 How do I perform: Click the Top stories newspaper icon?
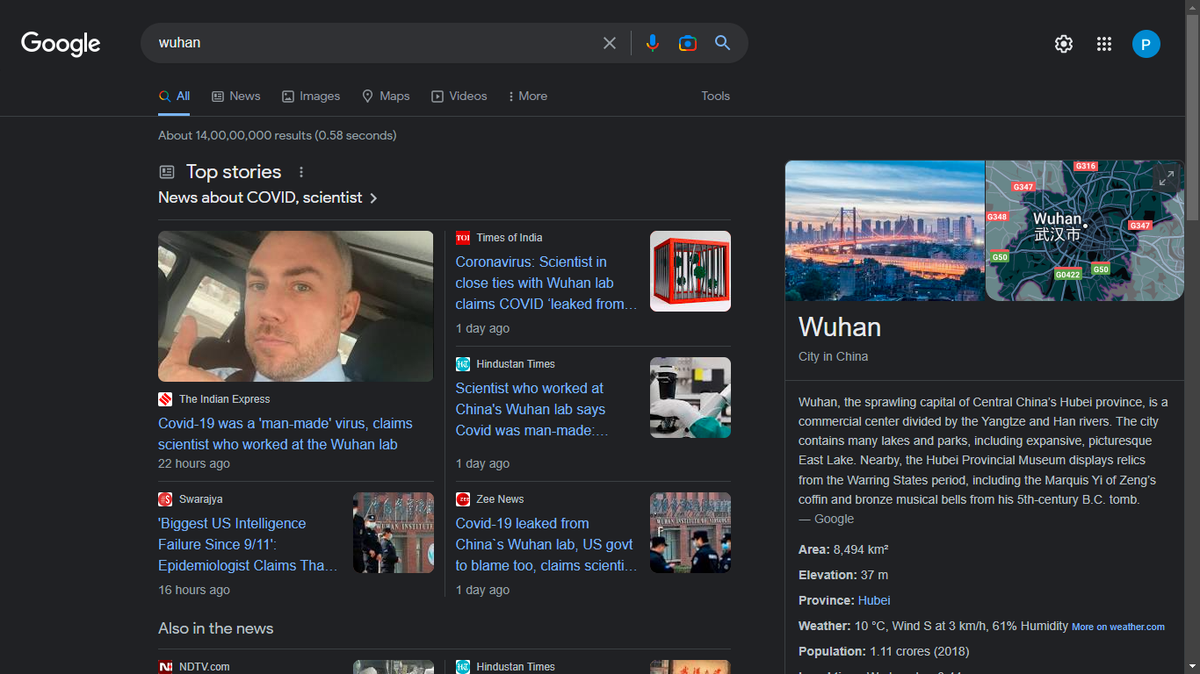[167, 172]
